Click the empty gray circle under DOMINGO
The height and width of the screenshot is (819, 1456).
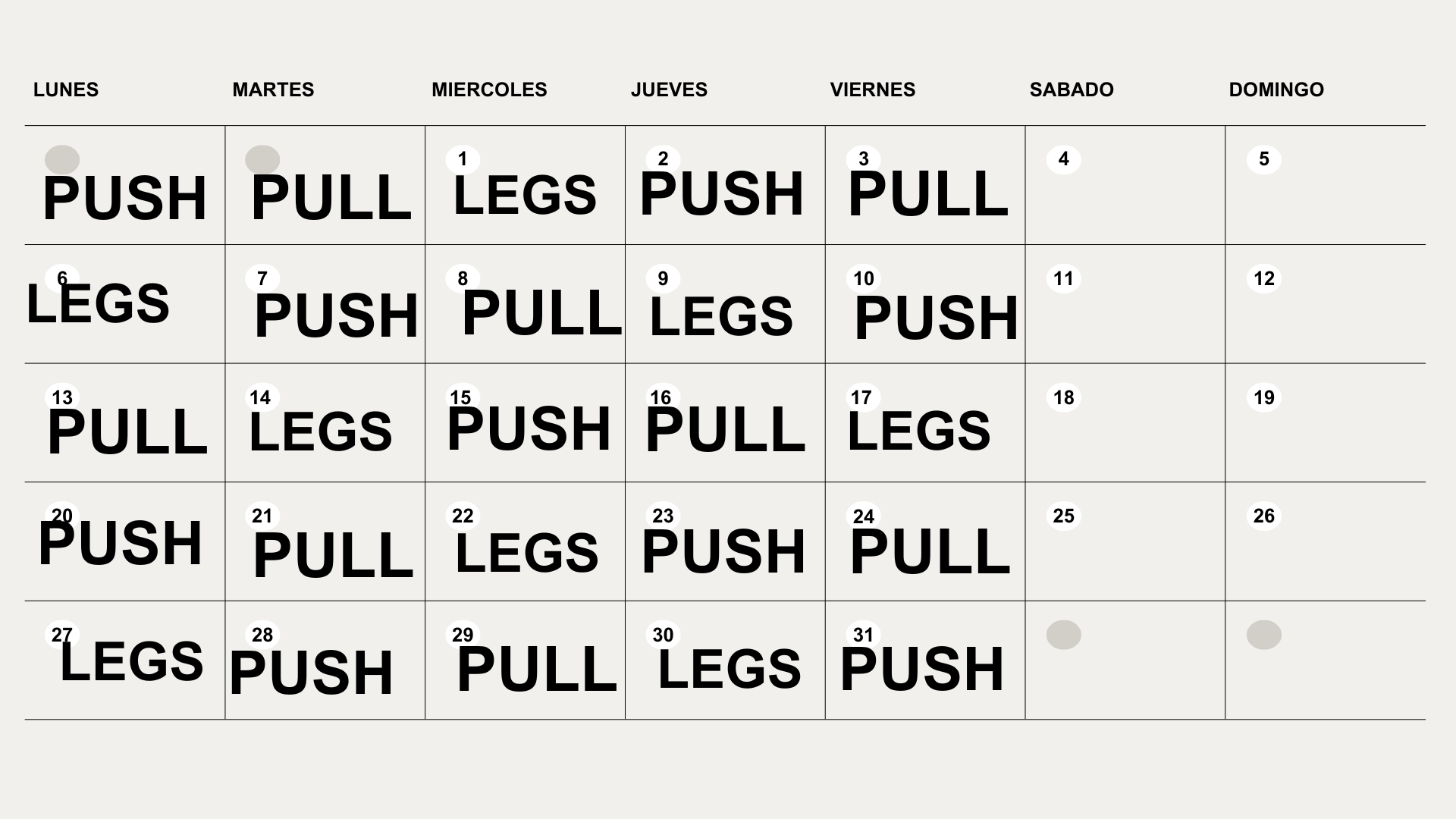tap(1264, 635)
